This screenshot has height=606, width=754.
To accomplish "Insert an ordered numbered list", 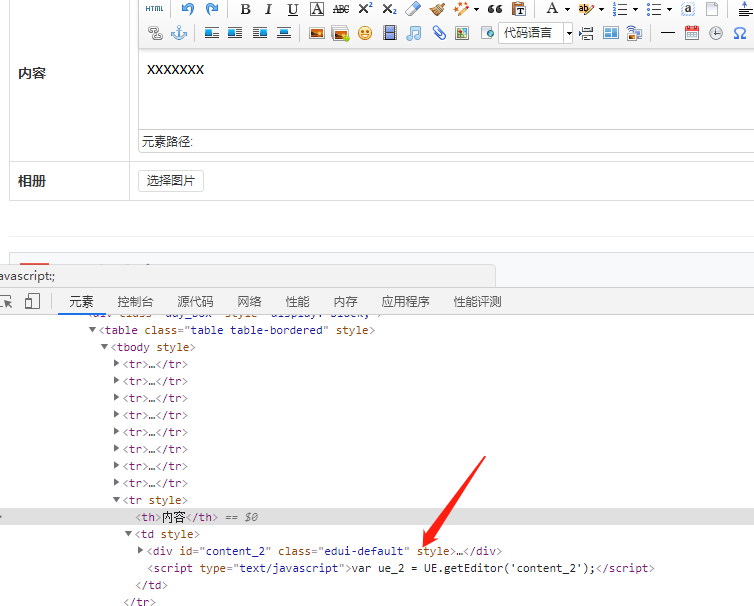I will pos(620,9).
